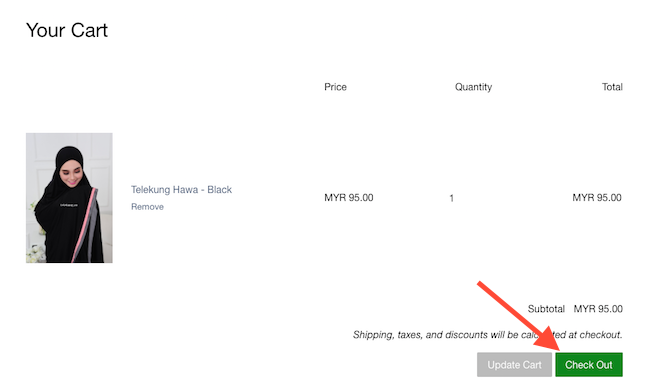Click the Quantity column header
The image size is (650, 388).
pyautogui.click(x=473, y=87)
